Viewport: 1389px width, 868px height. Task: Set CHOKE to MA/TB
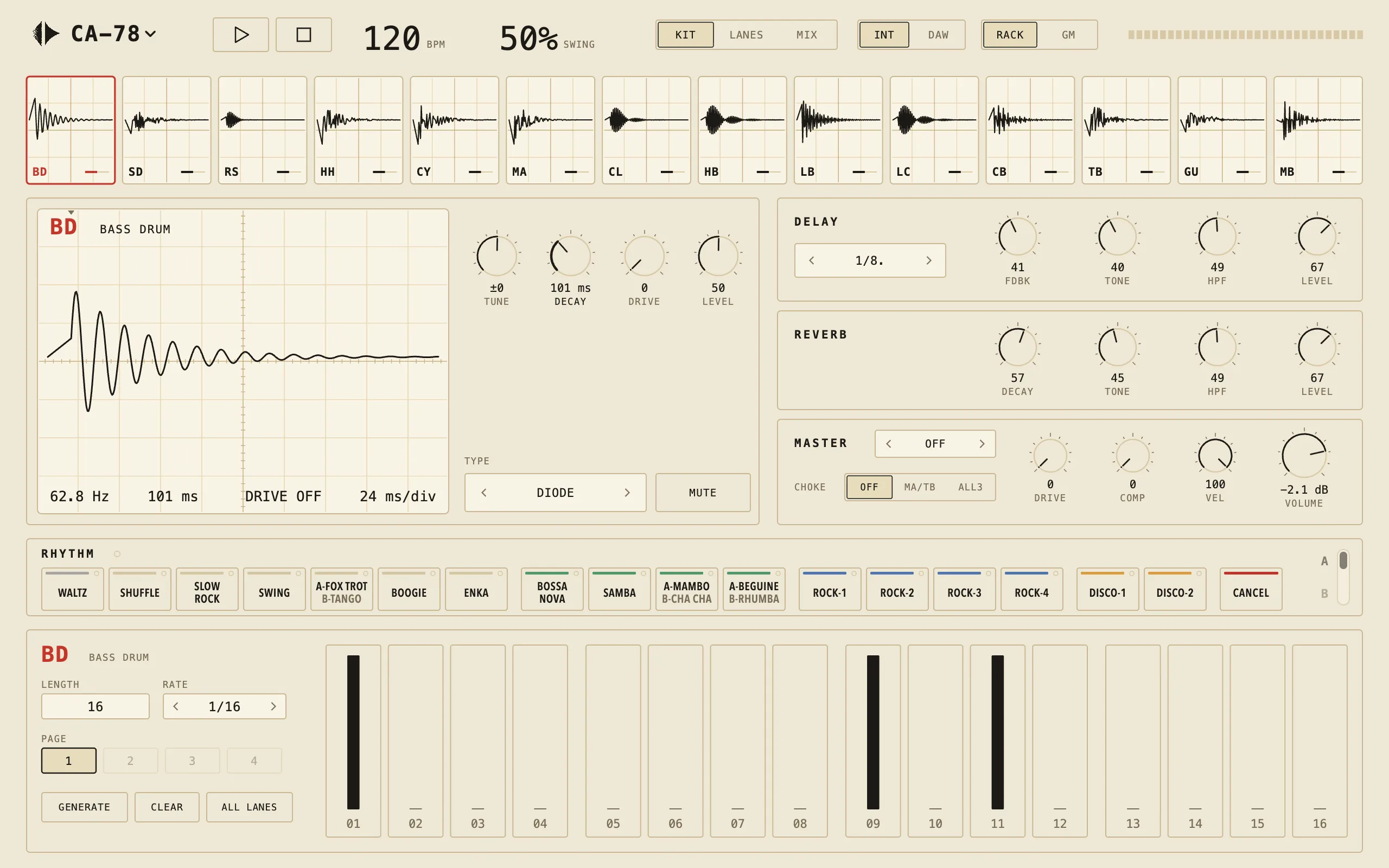point(920,487)
